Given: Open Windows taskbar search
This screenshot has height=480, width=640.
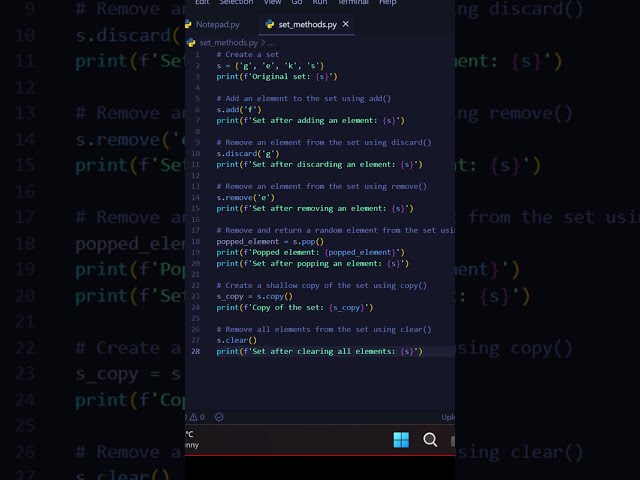Looking at the screenshot, I should tap(430, 440).
